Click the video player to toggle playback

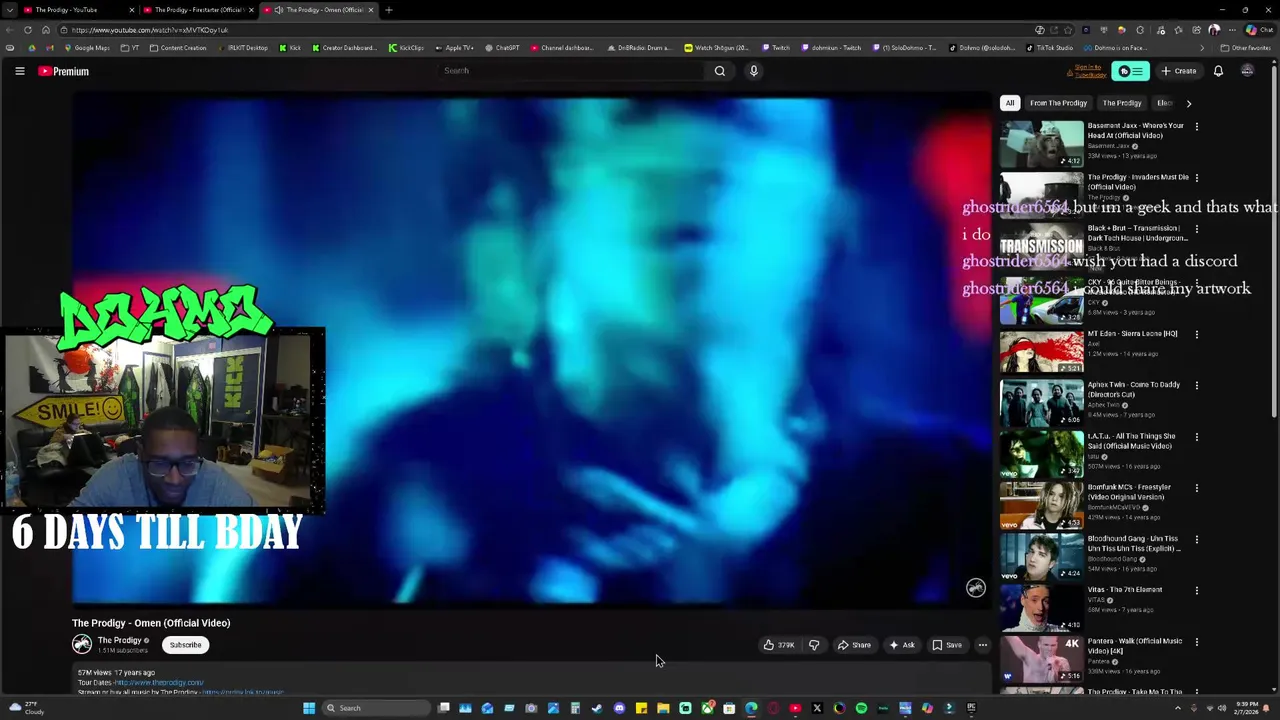531,350
